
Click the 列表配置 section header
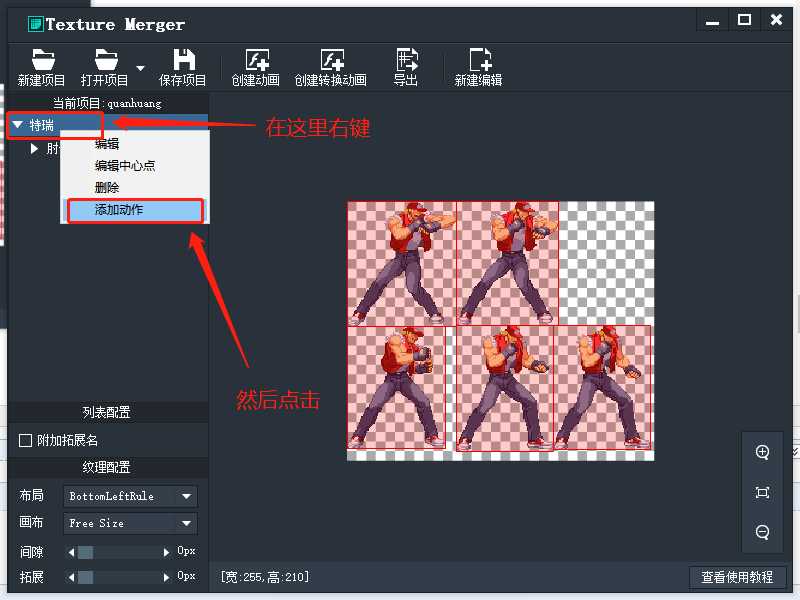[x=107, y=412]
